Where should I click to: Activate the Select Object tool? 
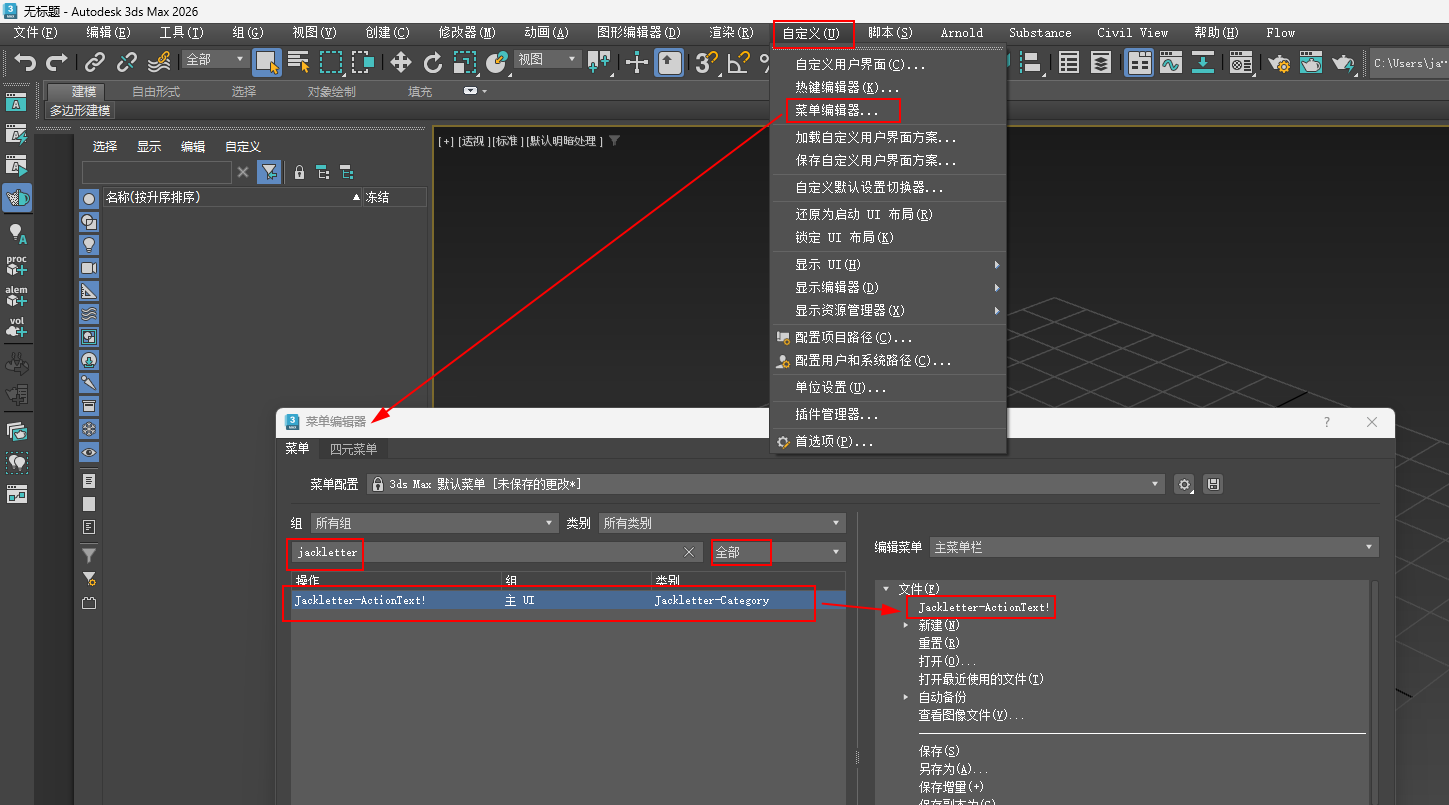(267, 63)
